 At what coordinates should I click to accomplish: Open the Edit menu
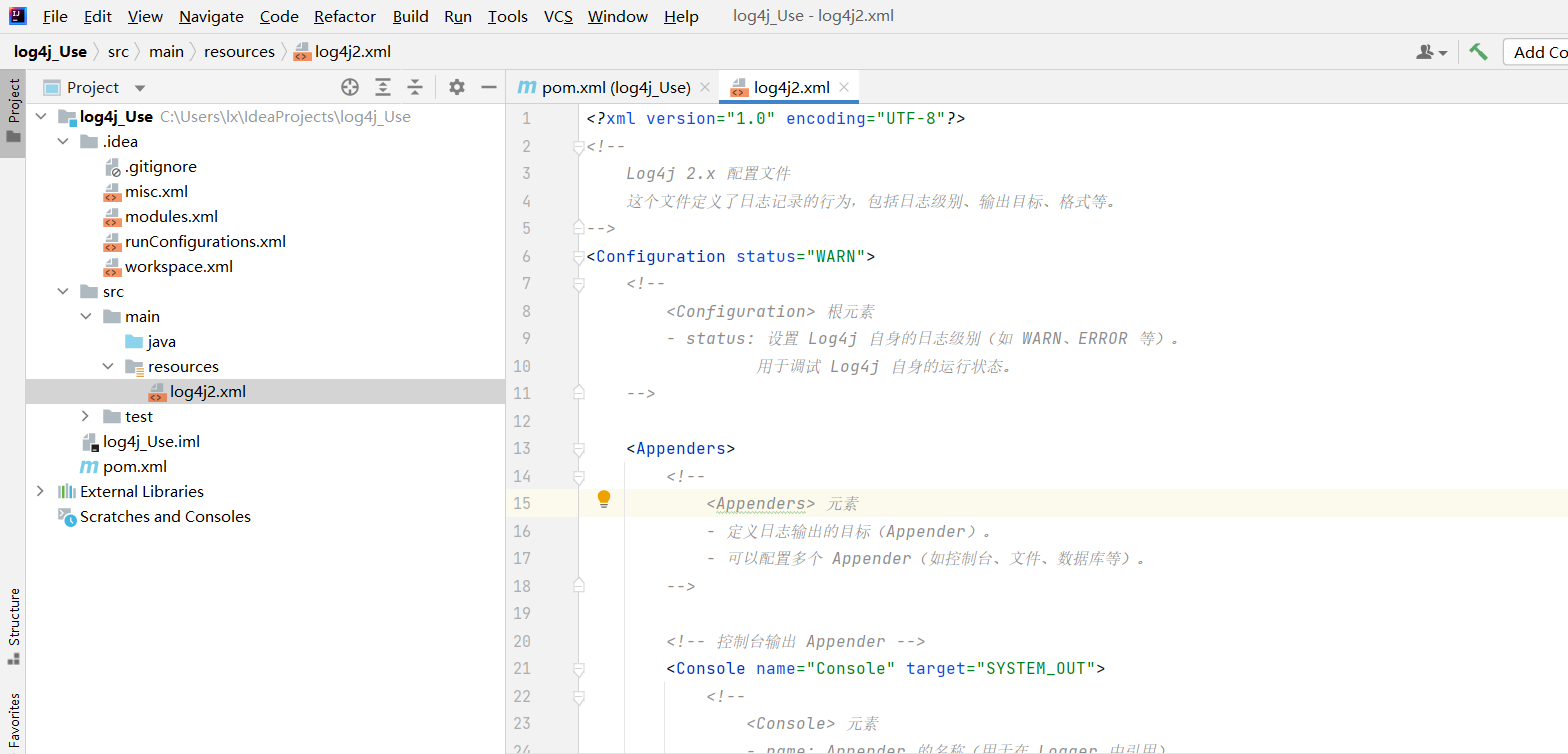pyautogui.click(x=98, y=17)
